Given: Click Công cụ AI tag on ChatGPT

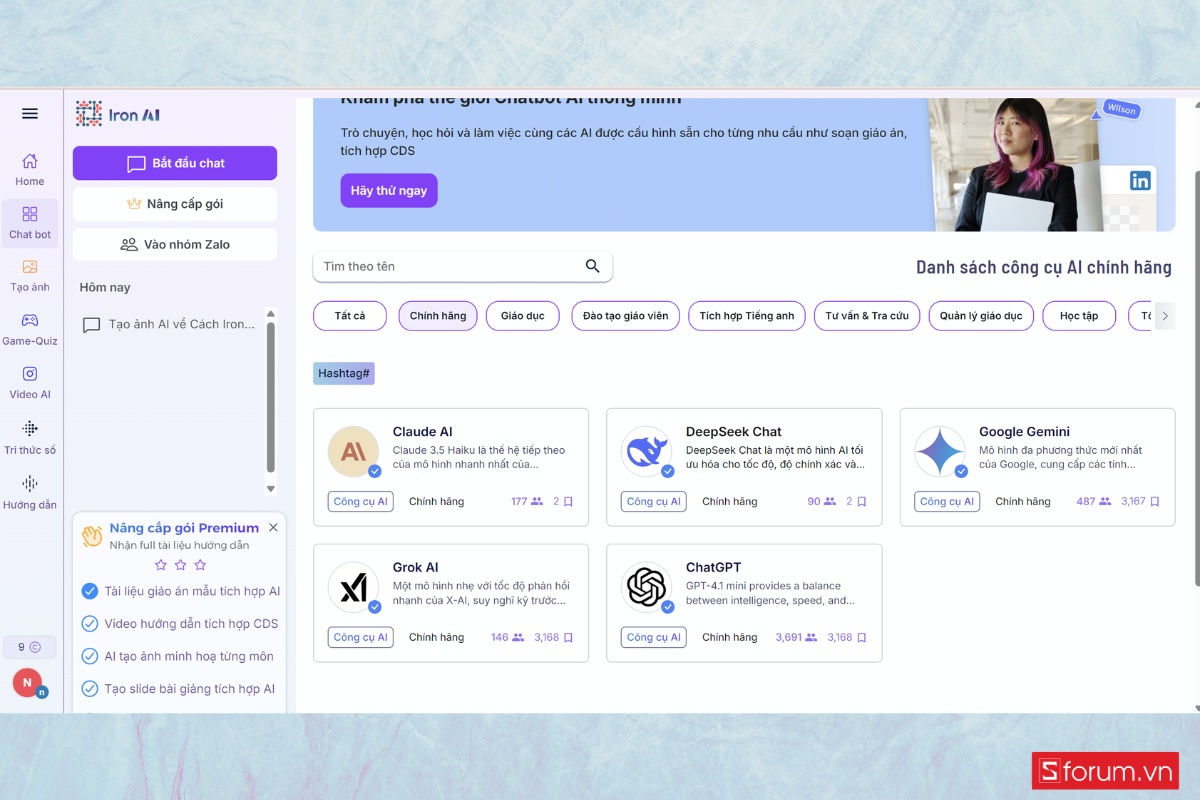Looking at the screenshot, I should point(654,637).
